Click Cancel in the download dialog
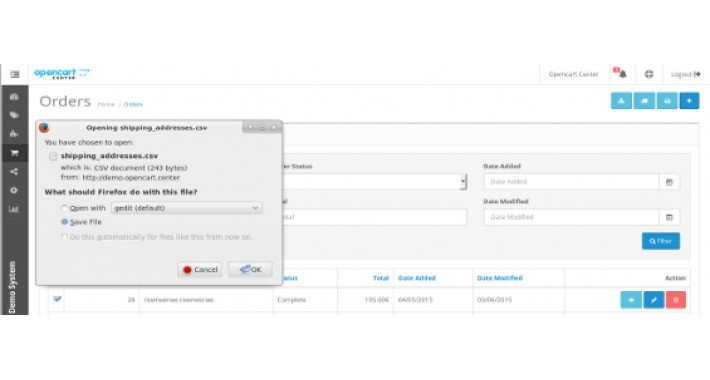This screenshot has height=380, width=710. pos(200,269)
